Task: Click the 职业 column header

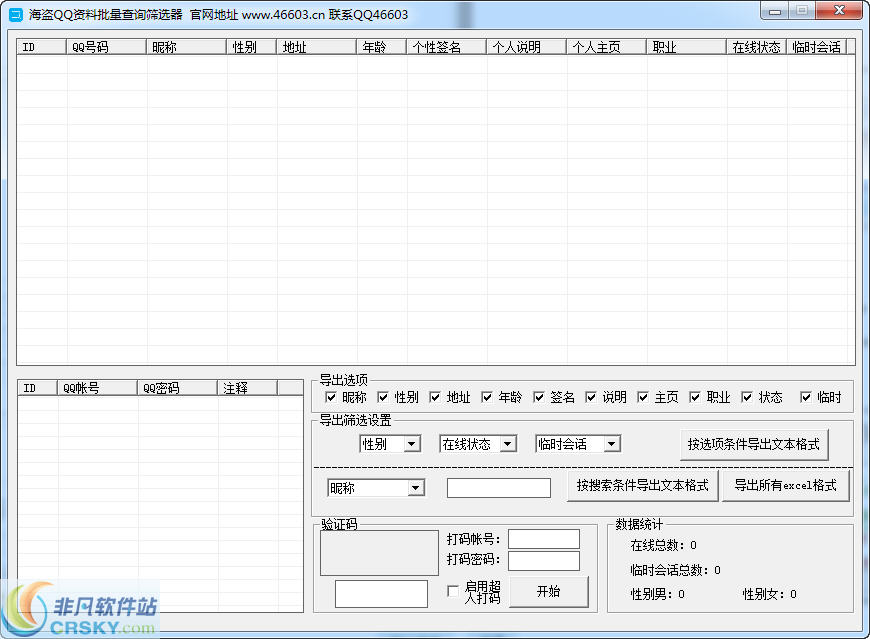Action: pyautogui.click(x=686, y=47)
